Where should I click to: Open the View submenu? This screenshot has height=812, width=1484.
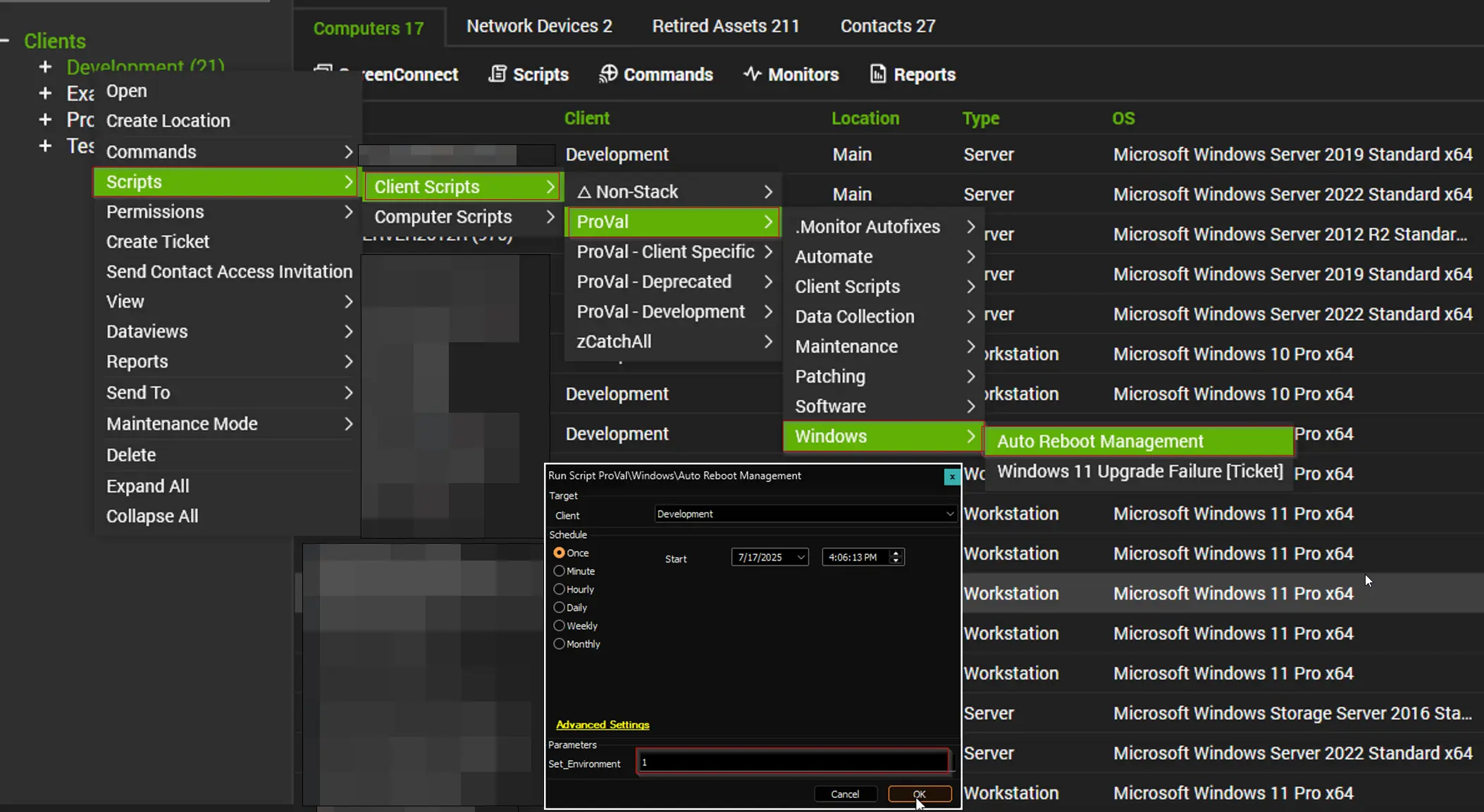click(227, 301)
